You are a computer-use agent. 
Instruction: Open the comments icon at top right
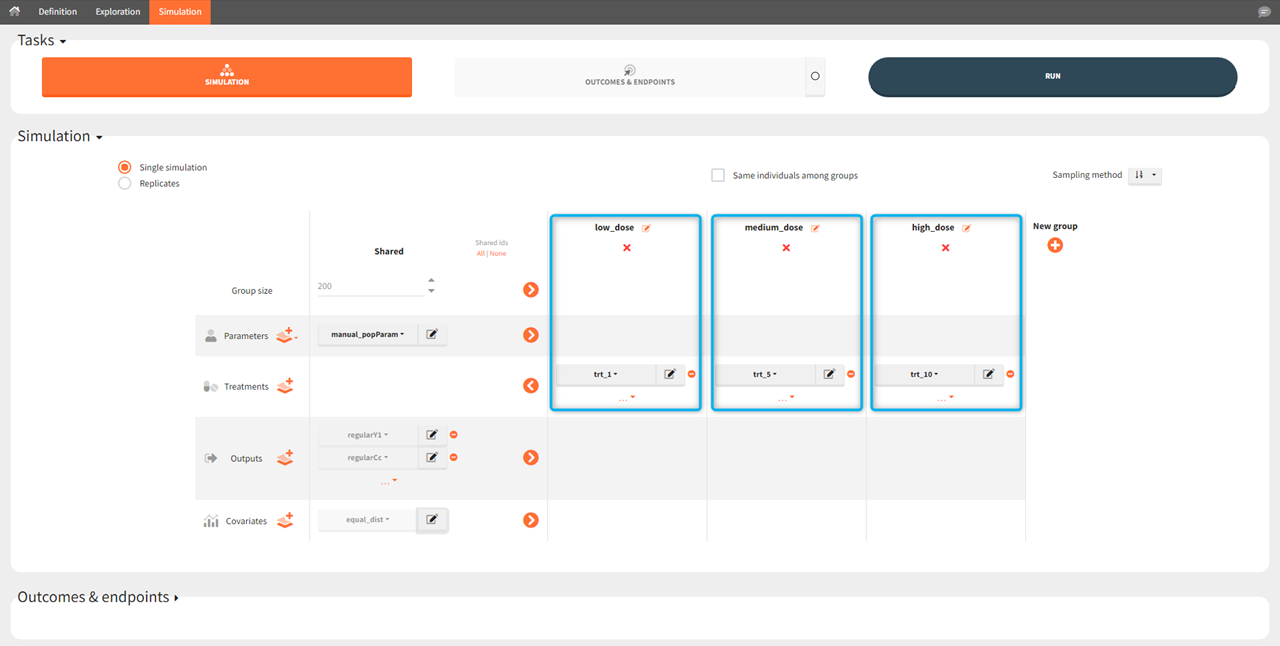(x=1264, y=12)
